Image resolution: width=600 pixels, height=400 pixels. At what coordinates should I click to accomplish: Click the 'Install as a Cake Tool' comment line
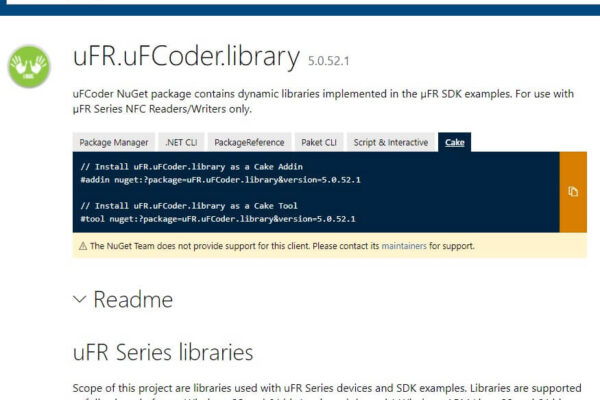click(189, 206)
